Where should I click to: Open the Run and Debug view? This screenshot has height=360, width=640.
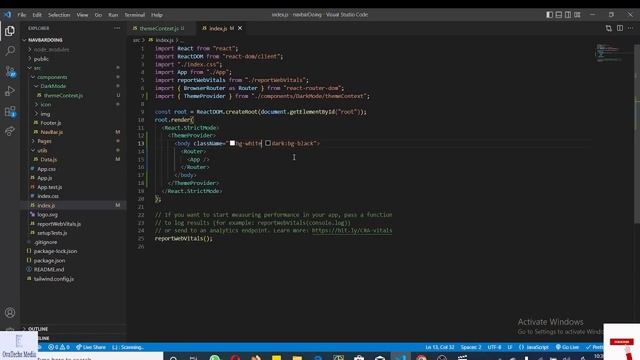pos(10,91)
